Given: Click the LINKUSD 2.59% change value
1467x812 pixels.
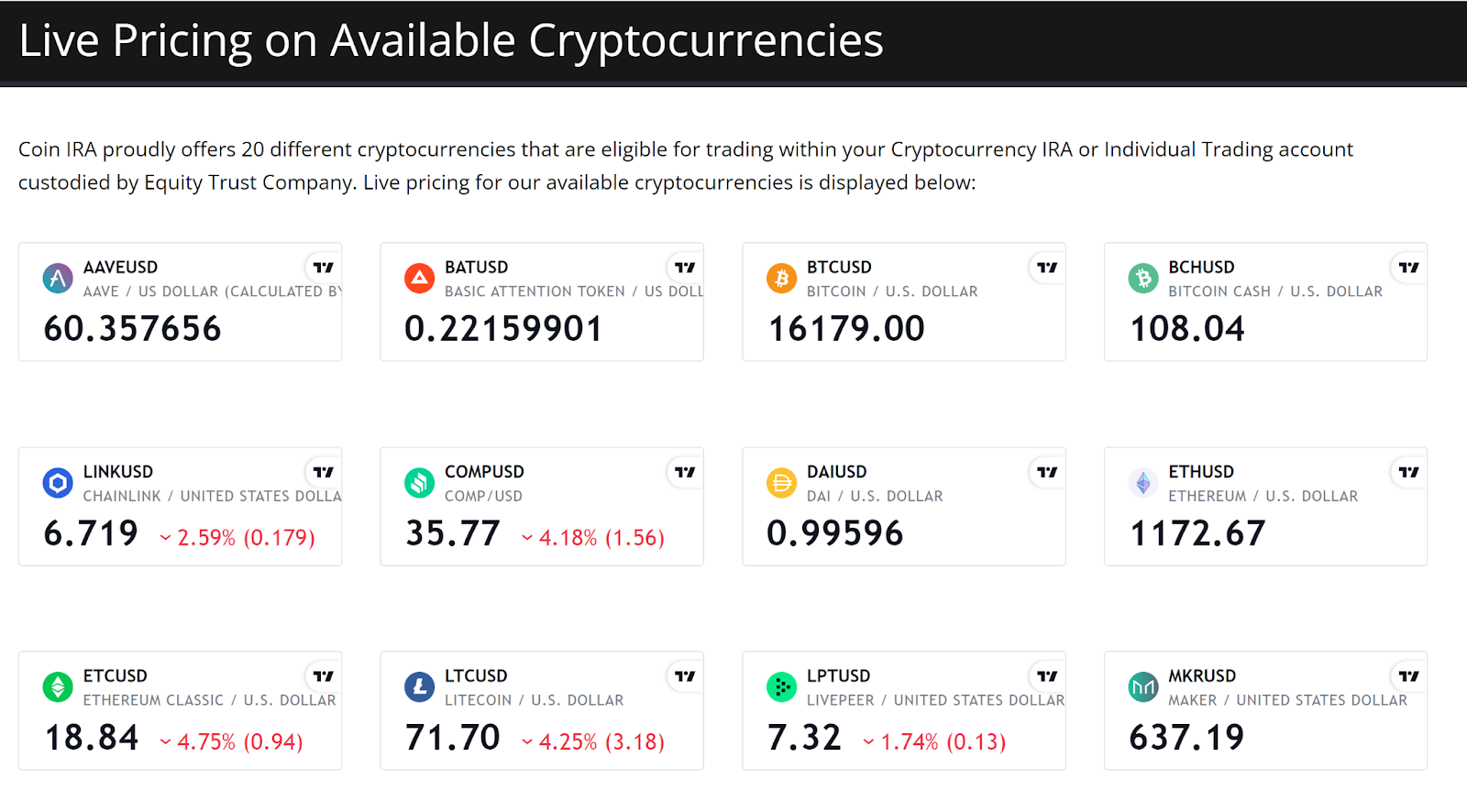Looking at the screenshot, I should (x=206, y=538).
